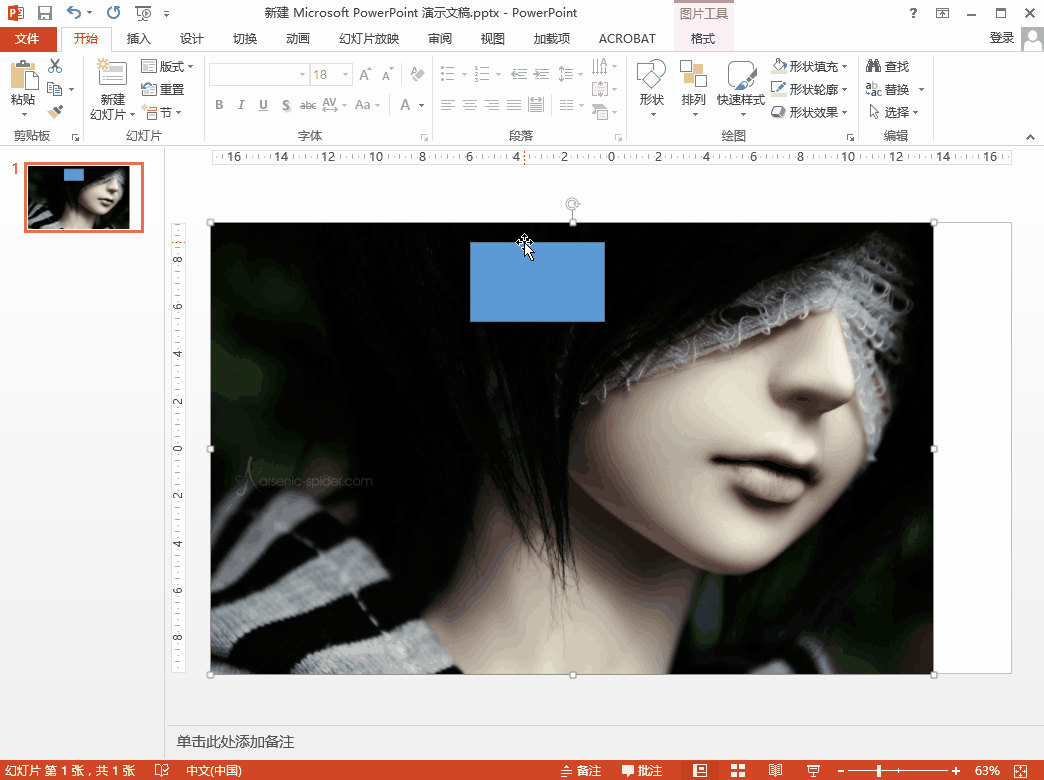Open the File (文件) tab
The image size is (1044, 780).
point(27,39)
